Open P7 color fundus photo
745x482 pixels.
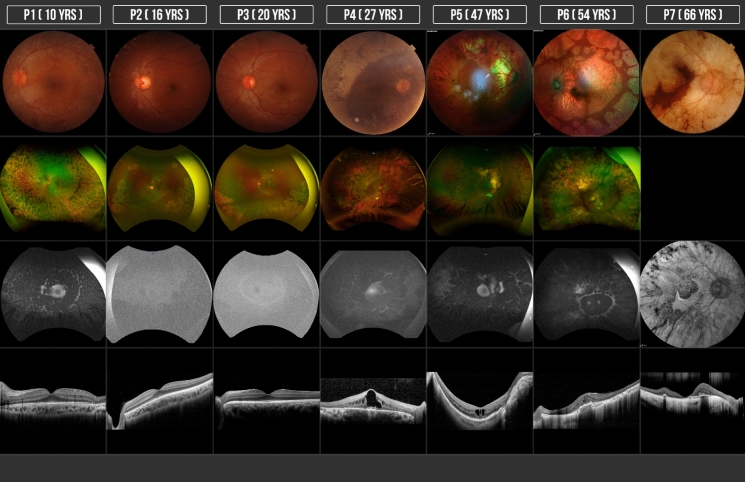tap(693, 82)
